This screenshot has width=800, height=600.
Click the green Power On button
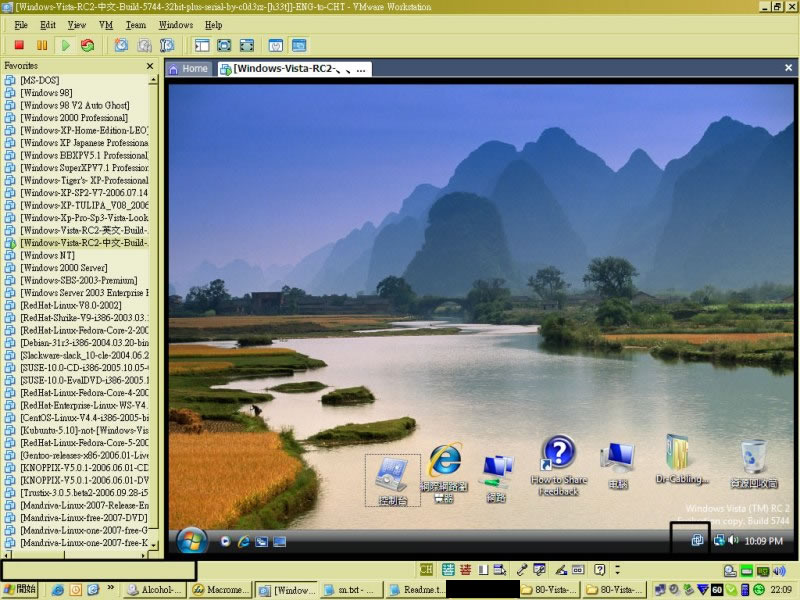(x=65, y=45)
